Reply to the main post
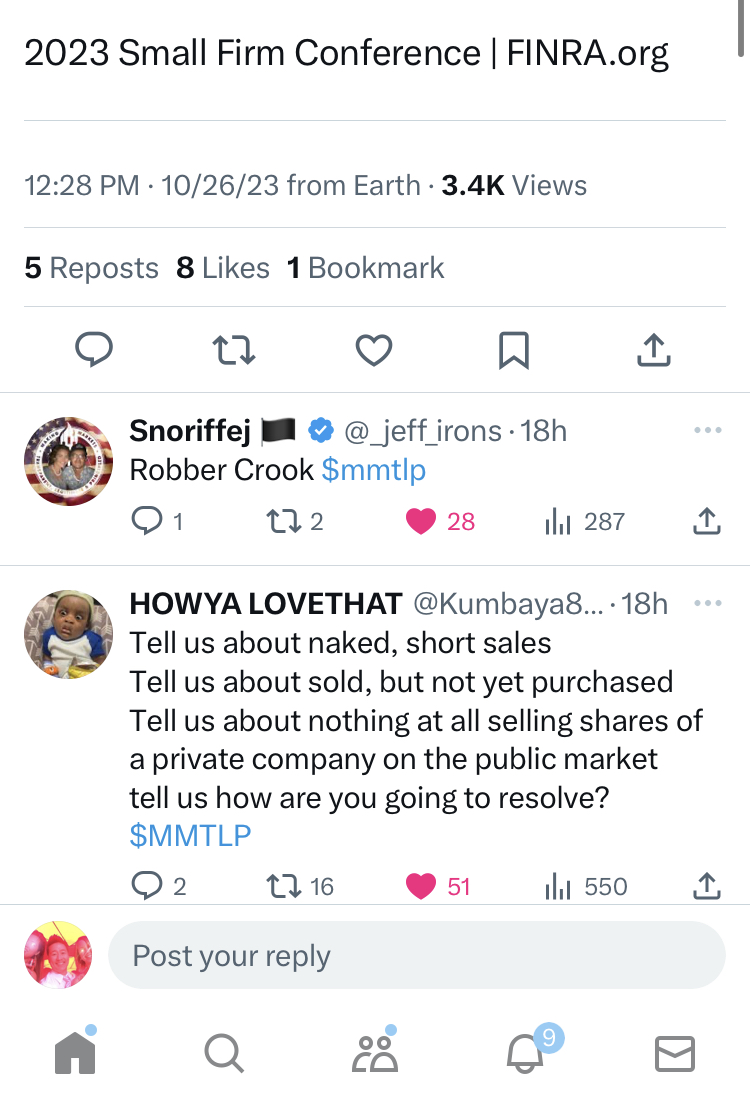 (x=94, y=349)
